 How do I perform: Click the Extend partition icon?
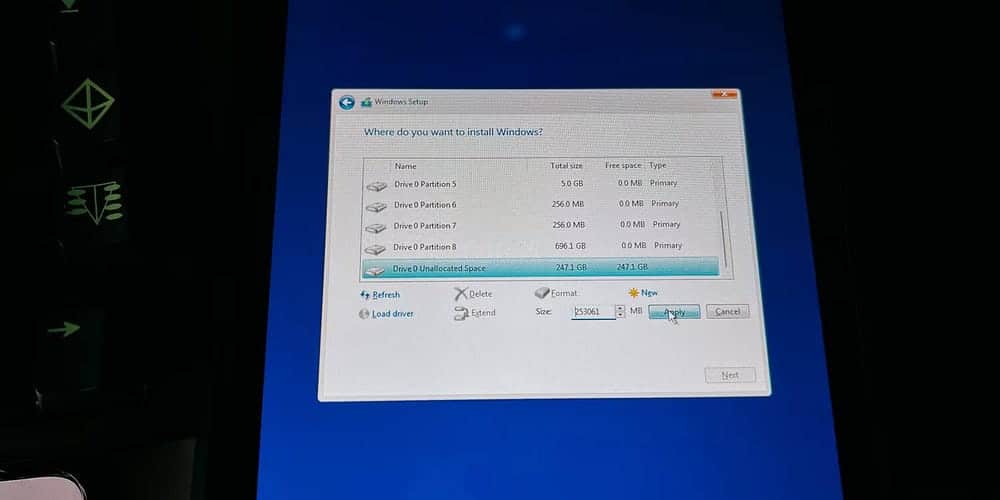tap(461, 313)
